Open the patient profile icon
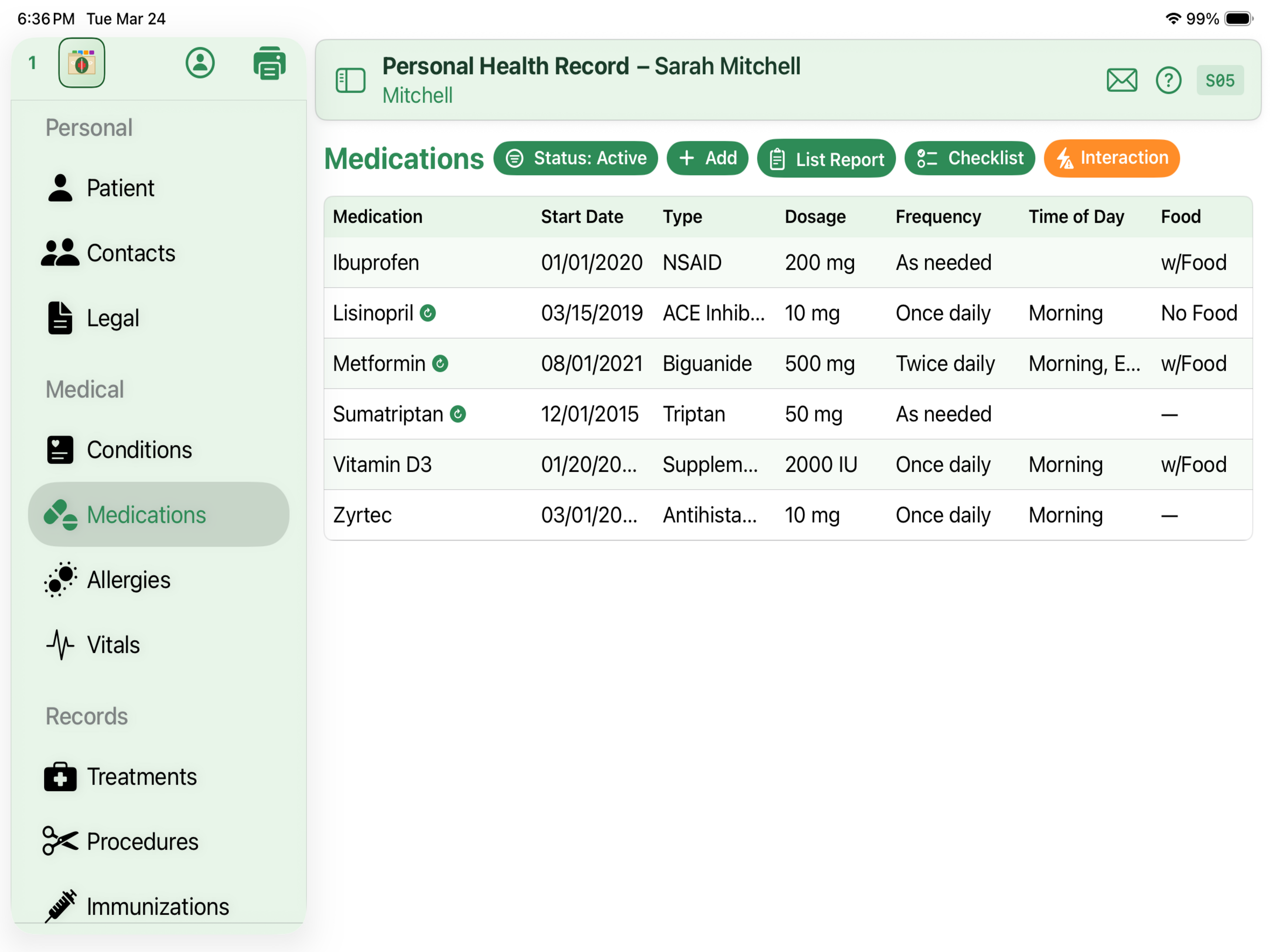The width and height of the screenshot is (1270, 952). (x=200, y=63)
